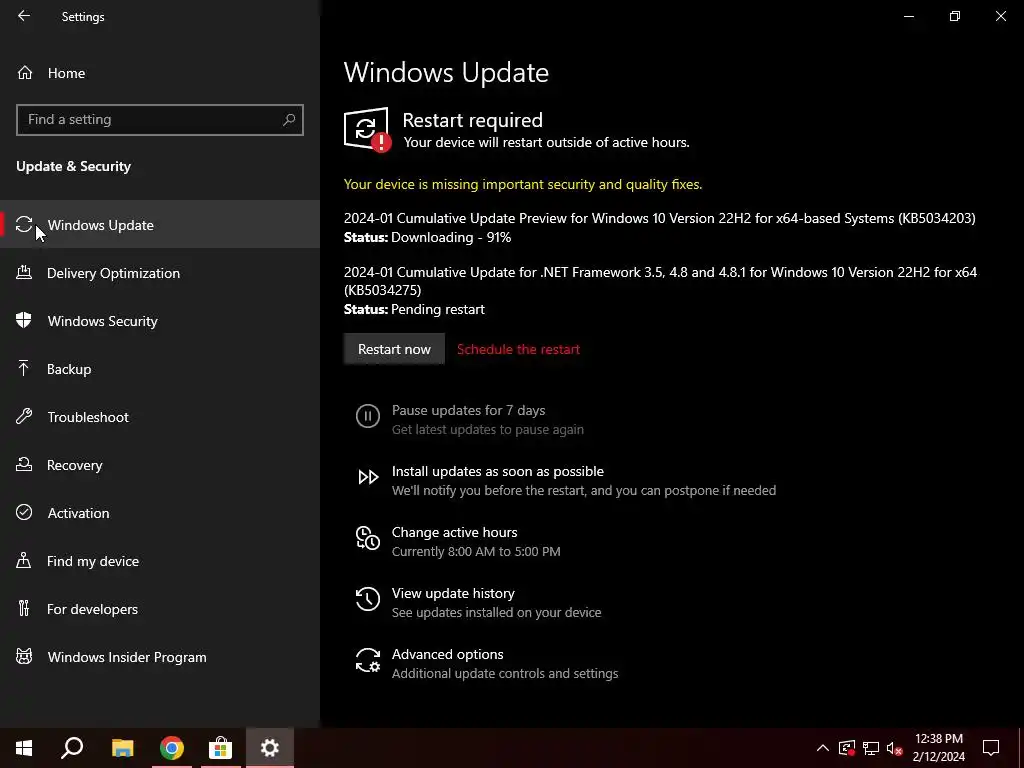Open the Backup settings page
The height and width of the screenshot is (768, 1024).
click(160, 368)
